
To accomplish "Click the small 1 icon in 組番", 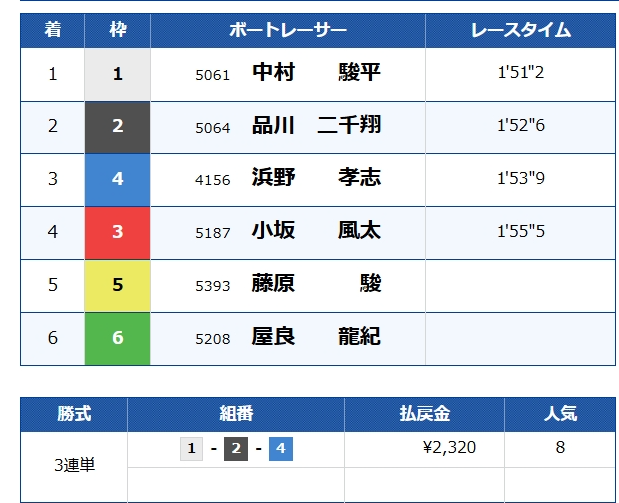I will (x=191, y=449).
